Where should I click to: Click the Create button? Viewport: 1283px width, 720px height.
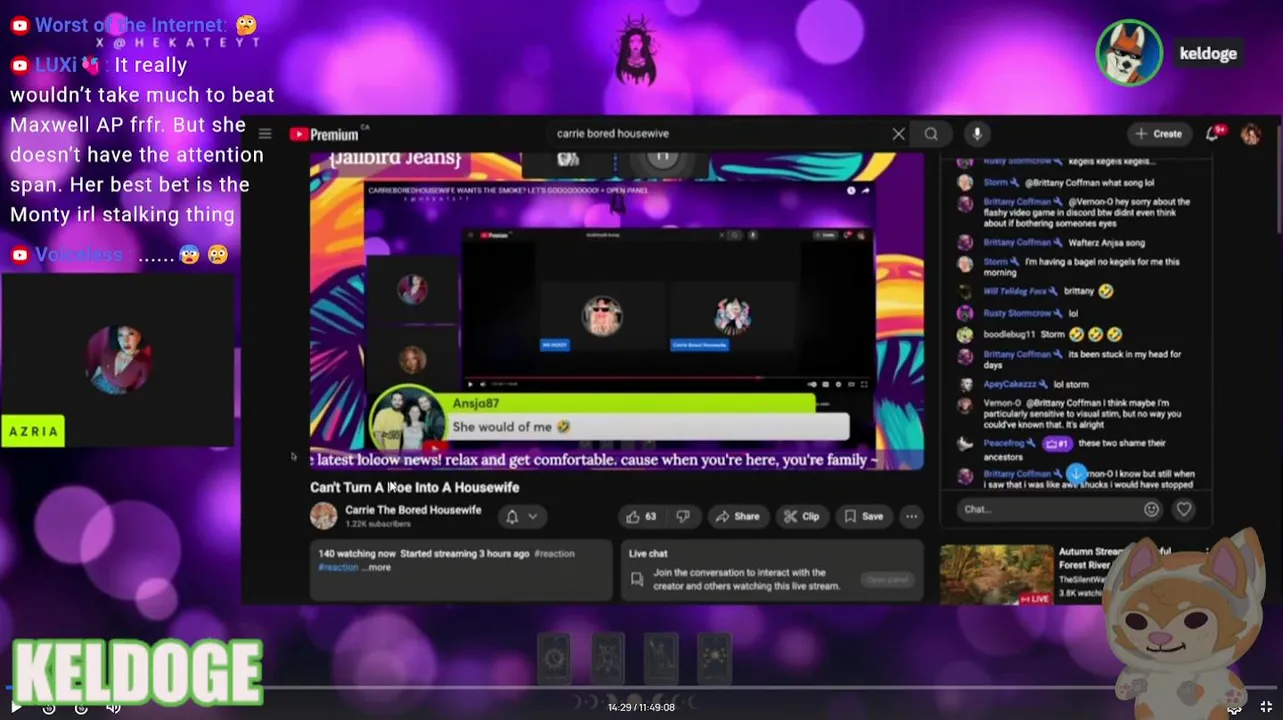(x=1158, y=133)
